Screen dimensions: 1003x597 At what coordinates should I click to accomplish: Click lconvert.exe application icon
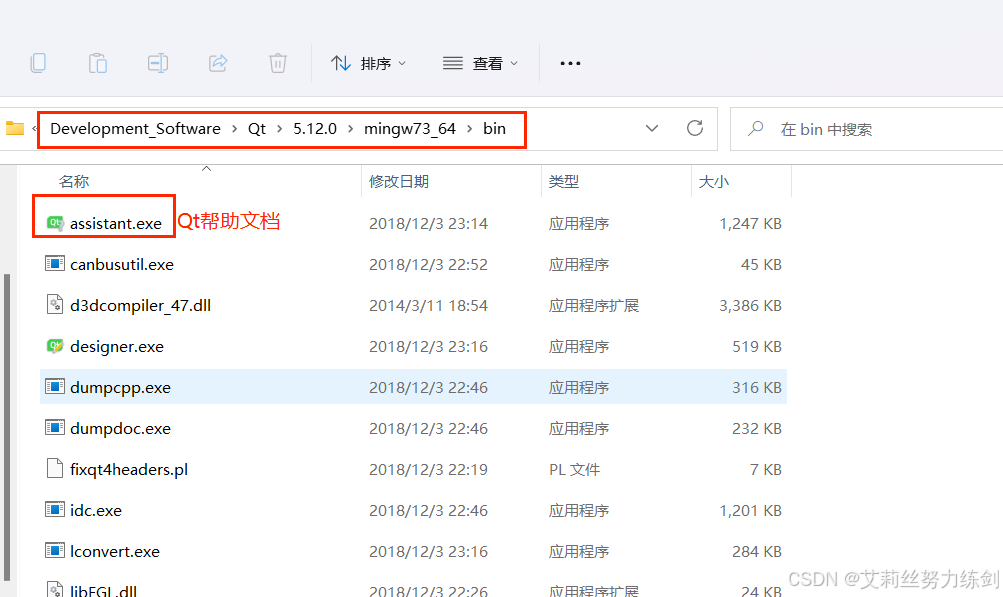pyautogui.click(x=55, y=550)
